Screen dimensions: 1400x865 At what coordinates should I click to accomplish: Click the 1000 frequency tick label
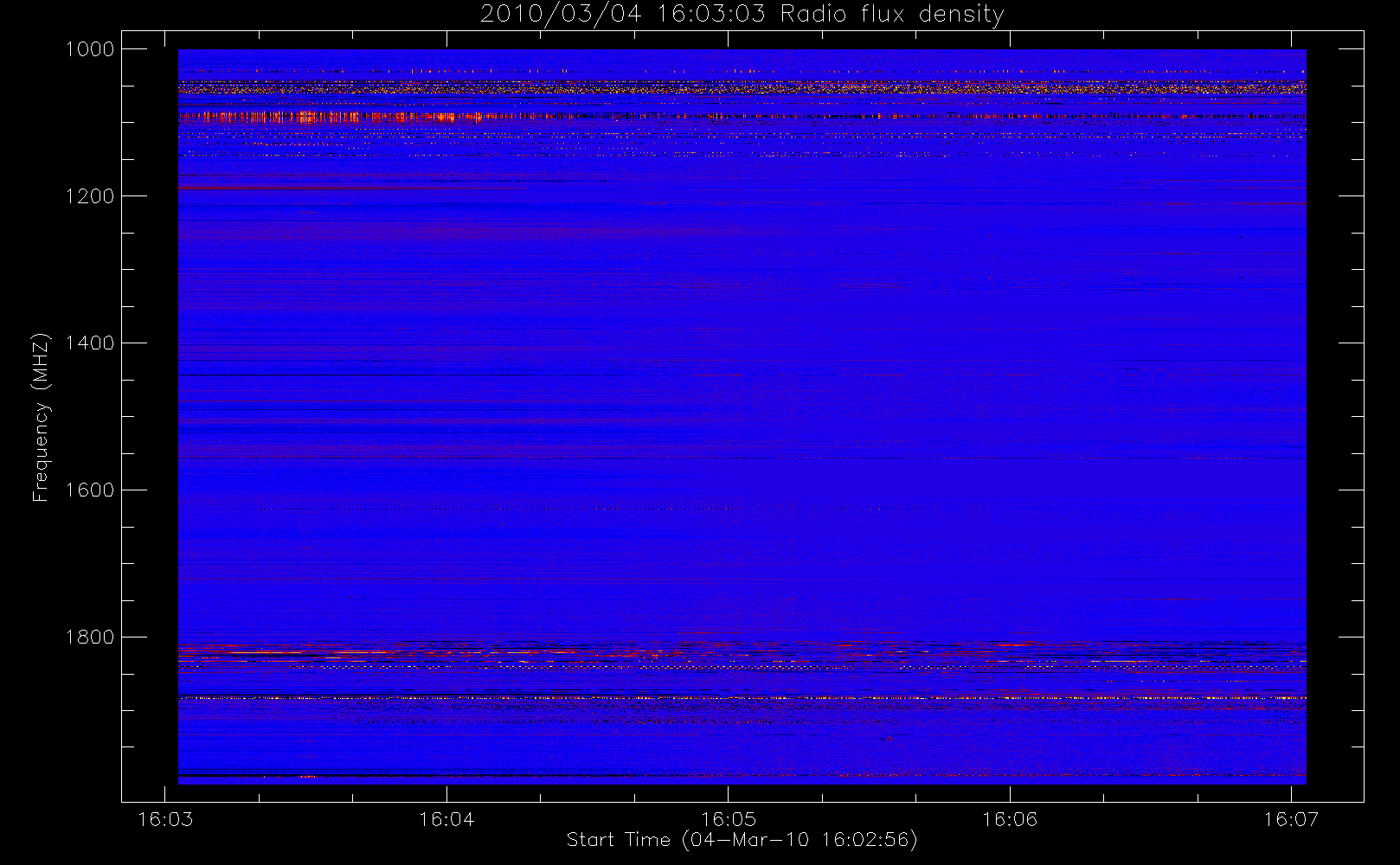(x=90, y=49)
